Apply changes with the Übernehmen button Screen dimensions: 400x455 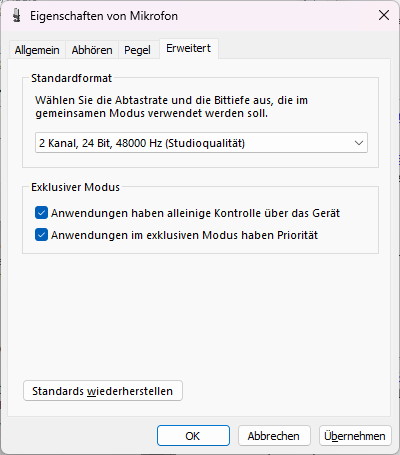[355, 436]
